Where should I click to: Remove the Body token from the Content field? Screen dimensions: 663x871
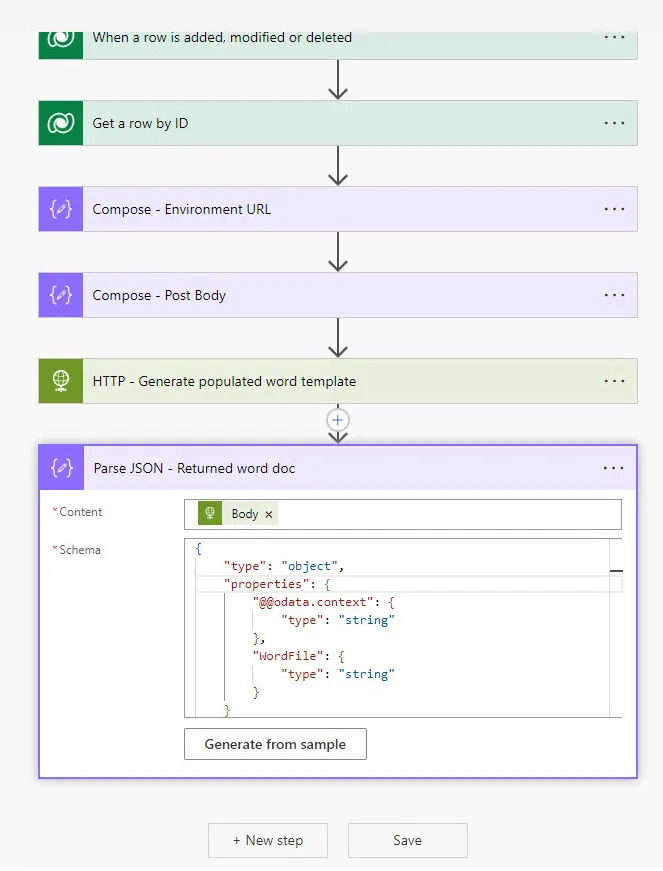coord(266,513)
